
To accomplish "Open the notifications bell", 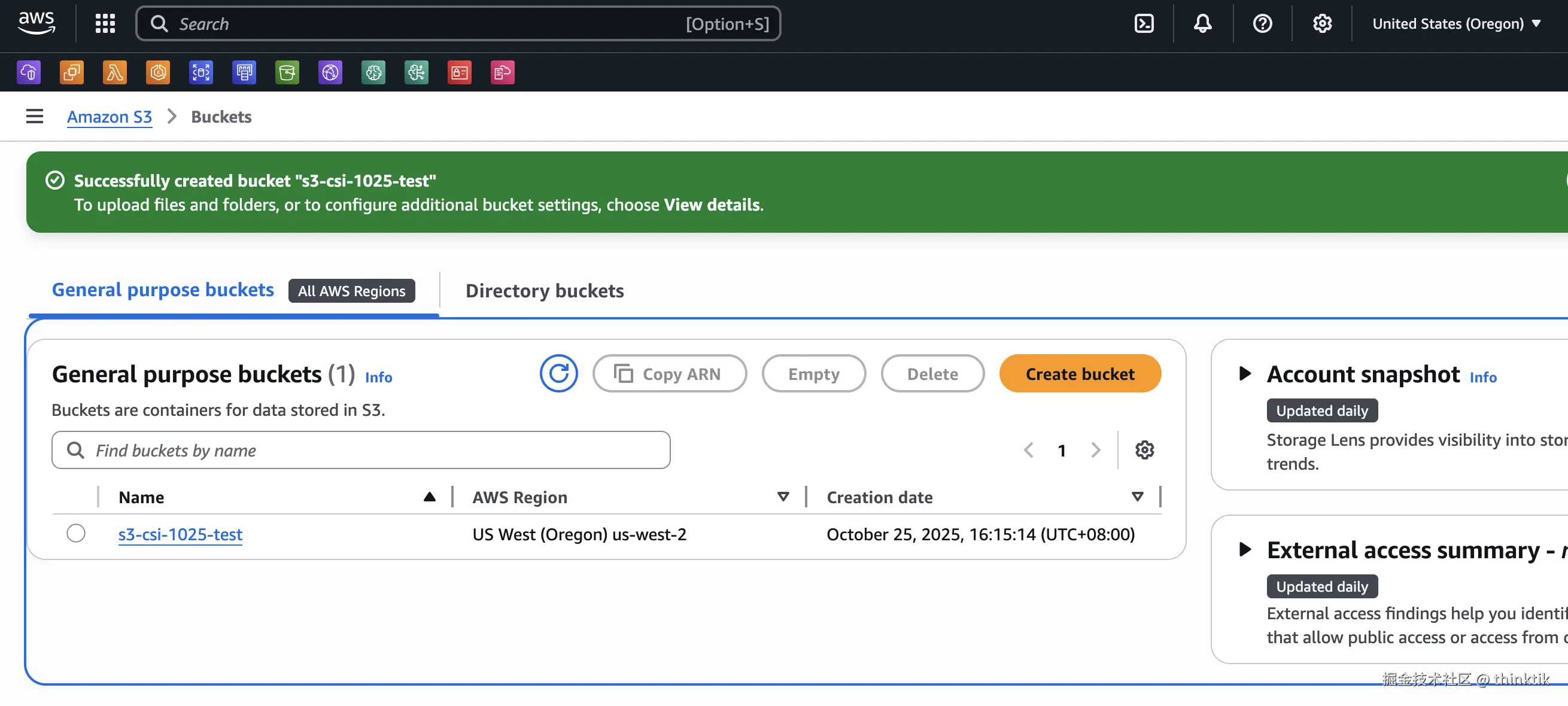I will pyautogui.click(x=1202, y=24).
